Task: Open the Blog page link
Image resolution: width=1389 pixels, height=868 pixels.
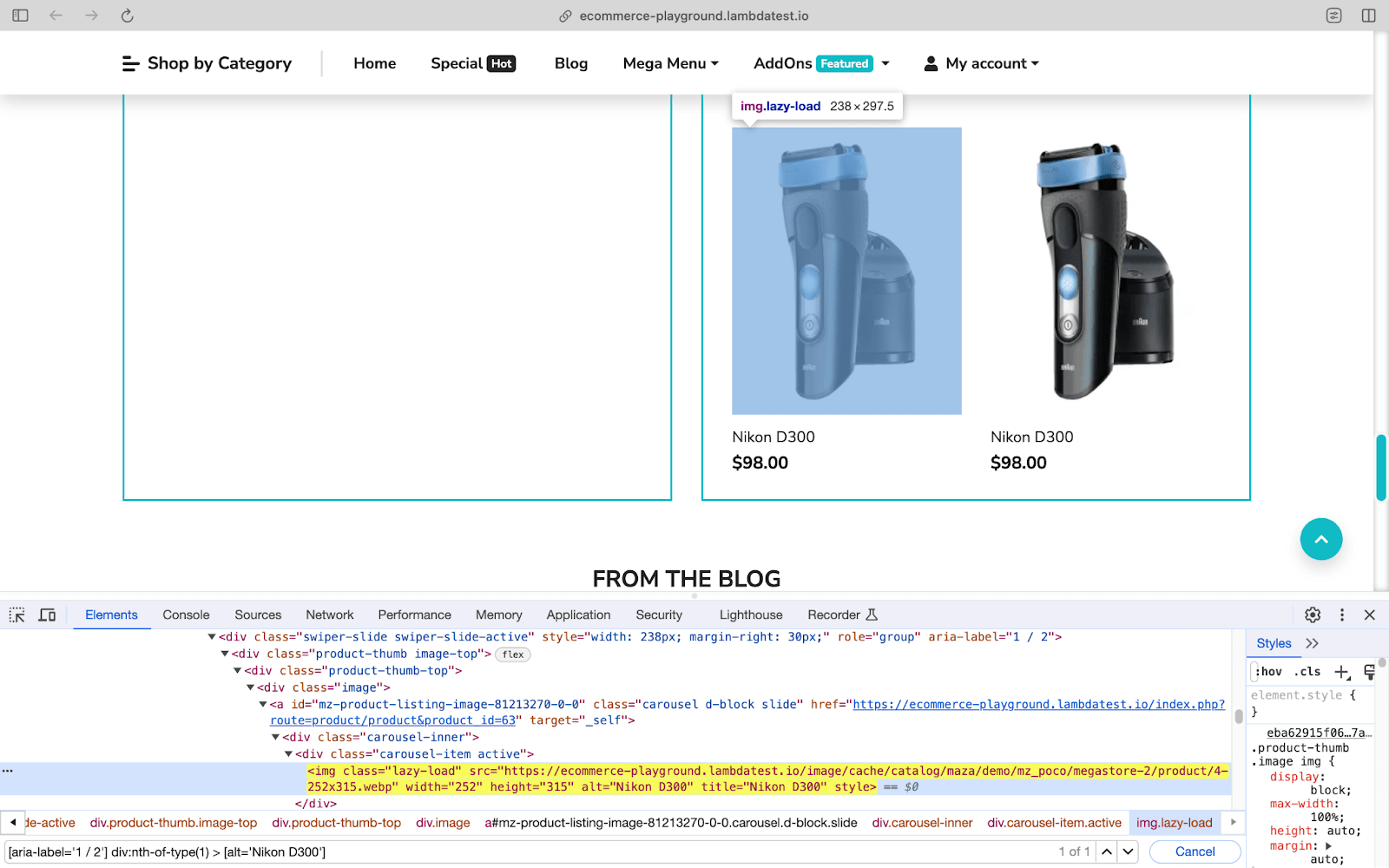Action: 570,62
